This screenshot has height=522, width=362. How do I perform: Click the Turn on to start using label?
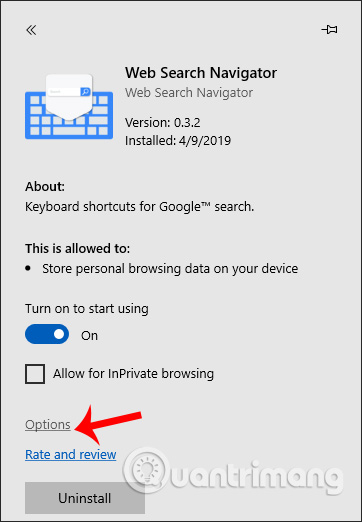pyautogui.click(x=87, y=309)
